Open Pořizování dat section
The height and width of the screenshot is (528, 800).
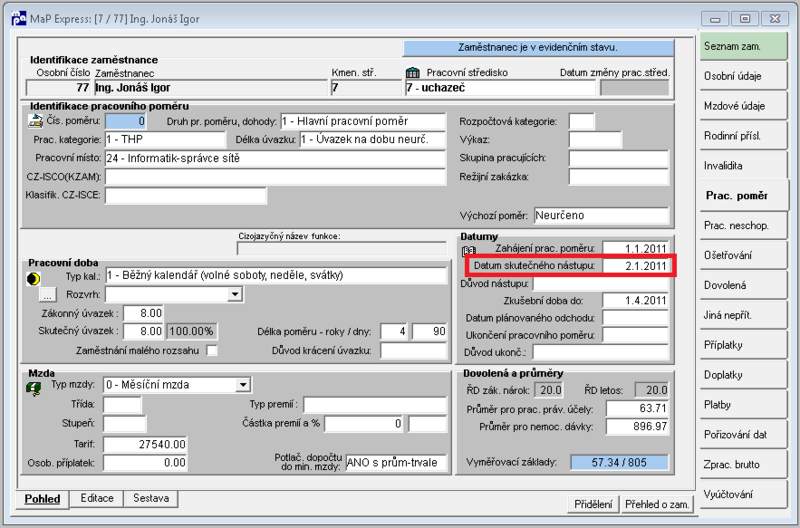[743, 435]
